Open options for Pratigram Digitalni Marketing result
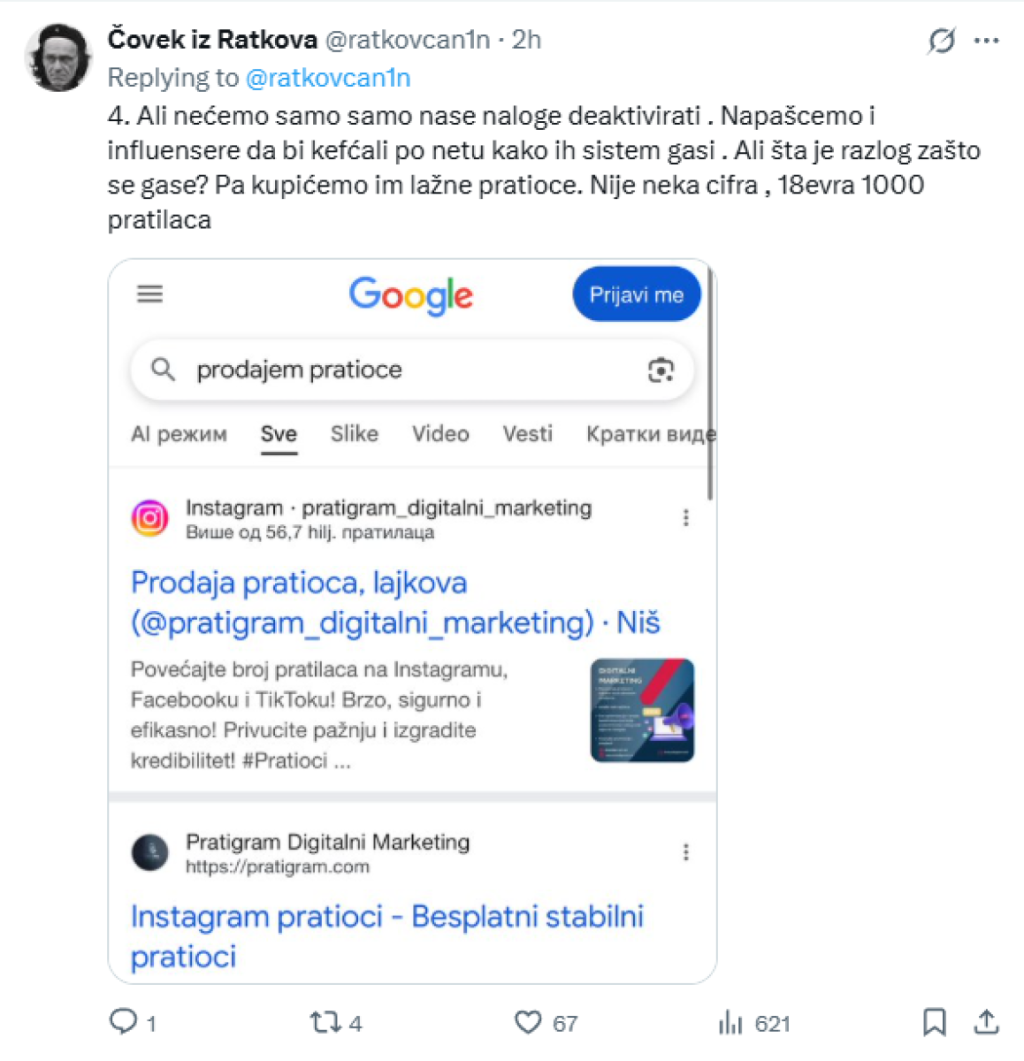Screen dimensions: 1024x1061 pyautogui.click(x=686, y=852)
